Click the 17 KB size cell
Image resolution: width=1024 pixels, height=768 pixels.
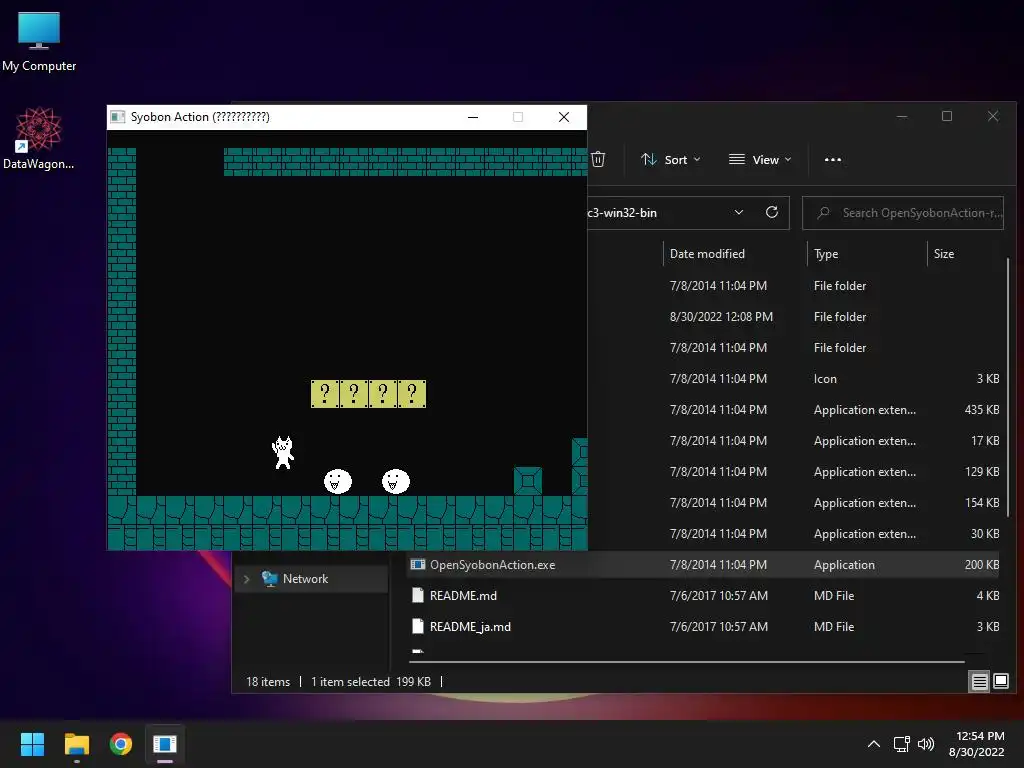coord(985,441)
